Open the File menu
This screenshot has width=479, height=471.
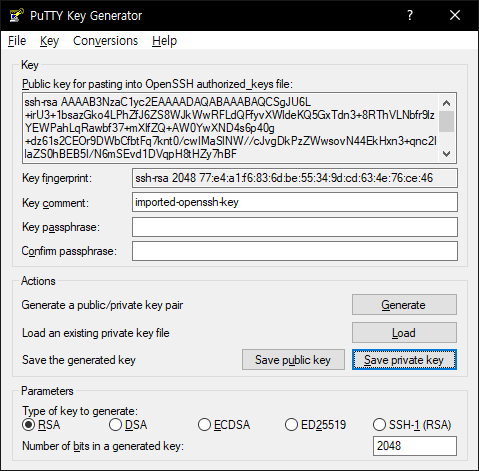17,41
